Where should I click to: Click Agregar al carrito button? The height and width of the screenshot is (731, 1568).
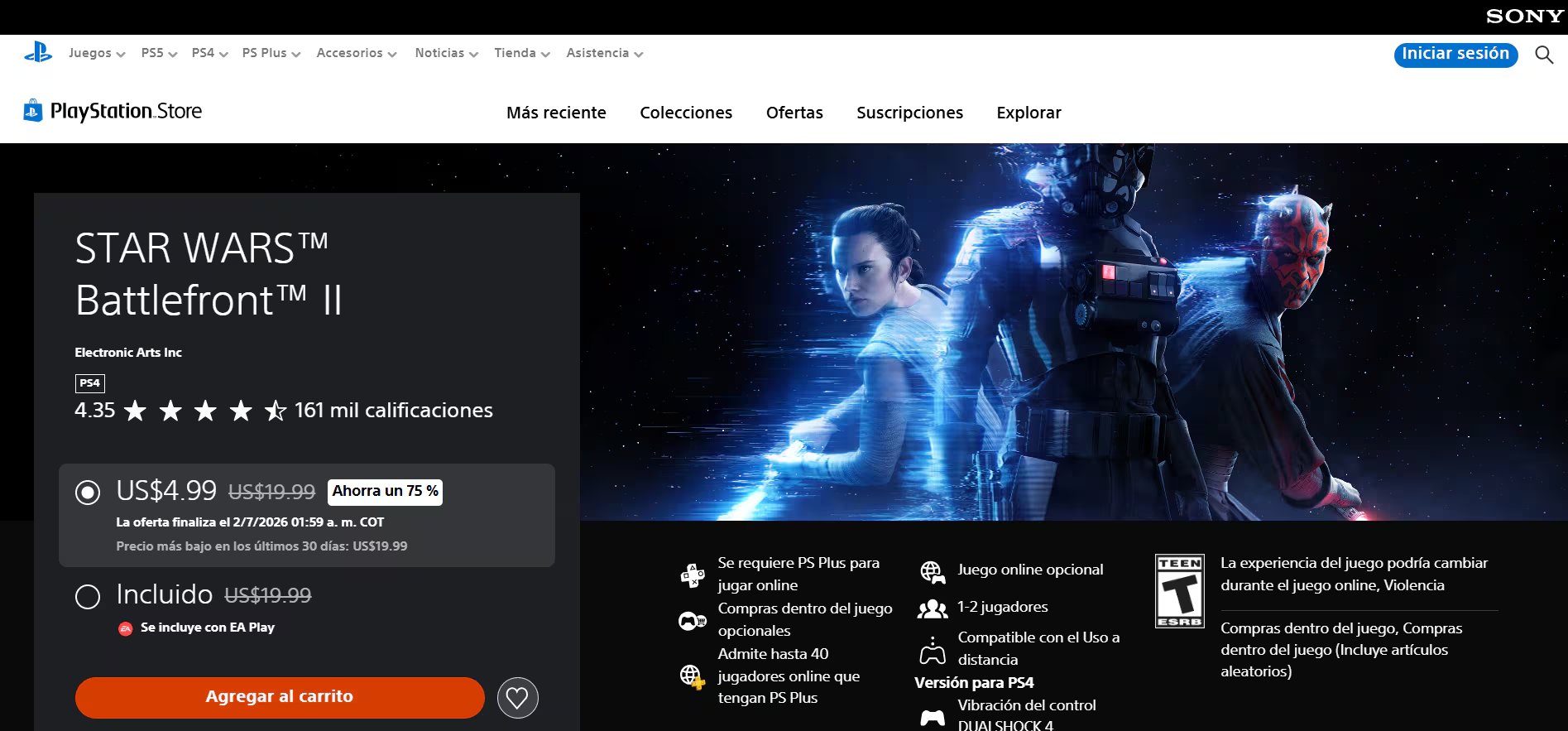point(280,698)
